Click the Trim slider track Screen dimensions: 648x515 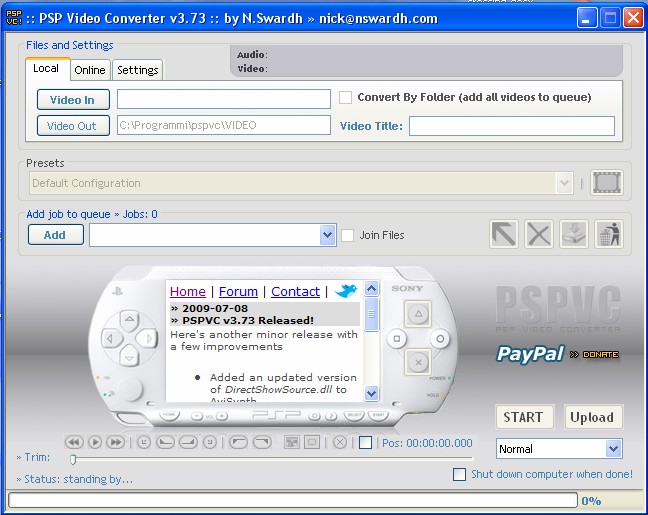click(x=273, y=458)
